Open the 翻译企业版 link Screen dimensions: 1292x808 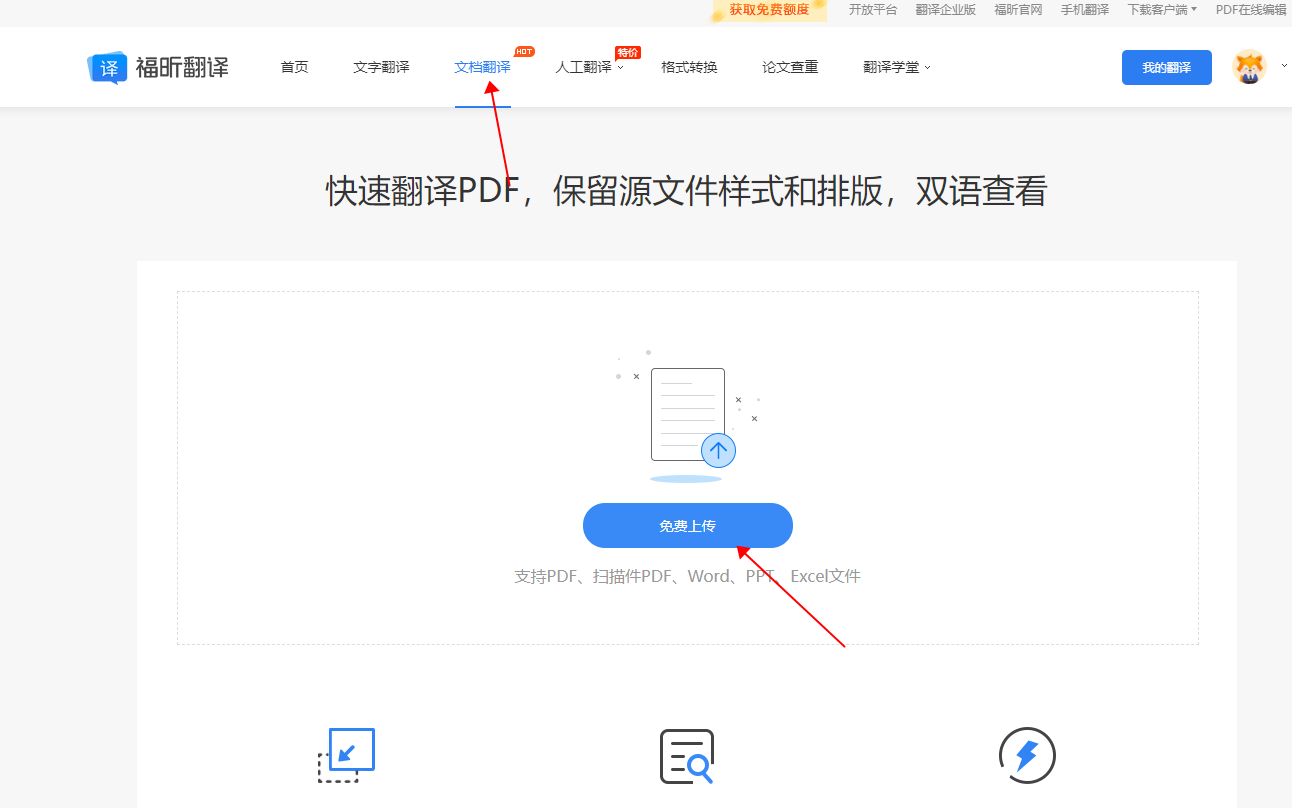946,10
